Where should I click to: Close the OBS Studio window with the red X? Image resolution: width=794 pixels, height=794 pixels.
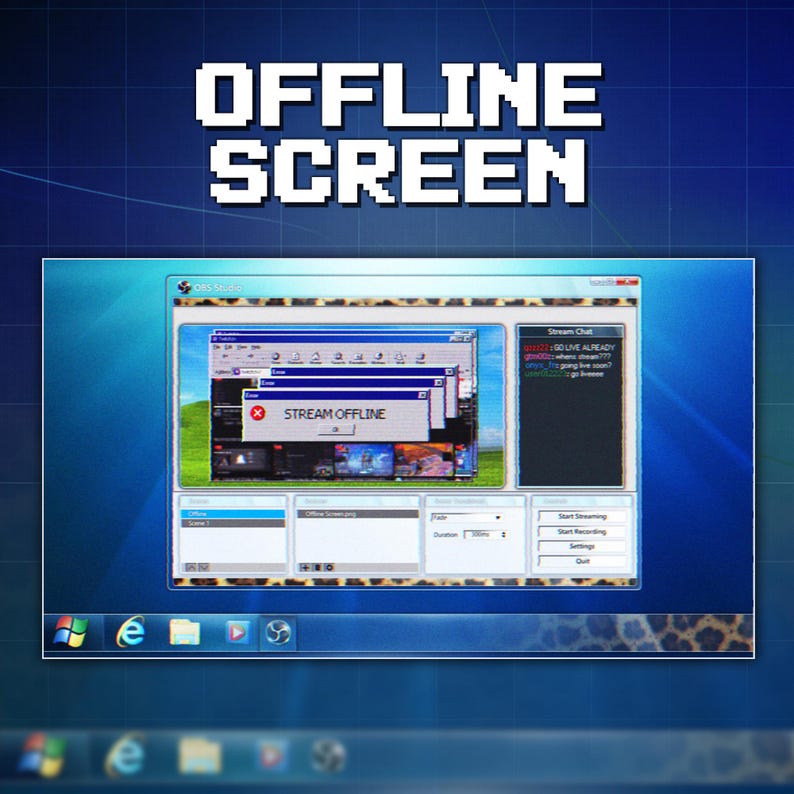[628, 282]
